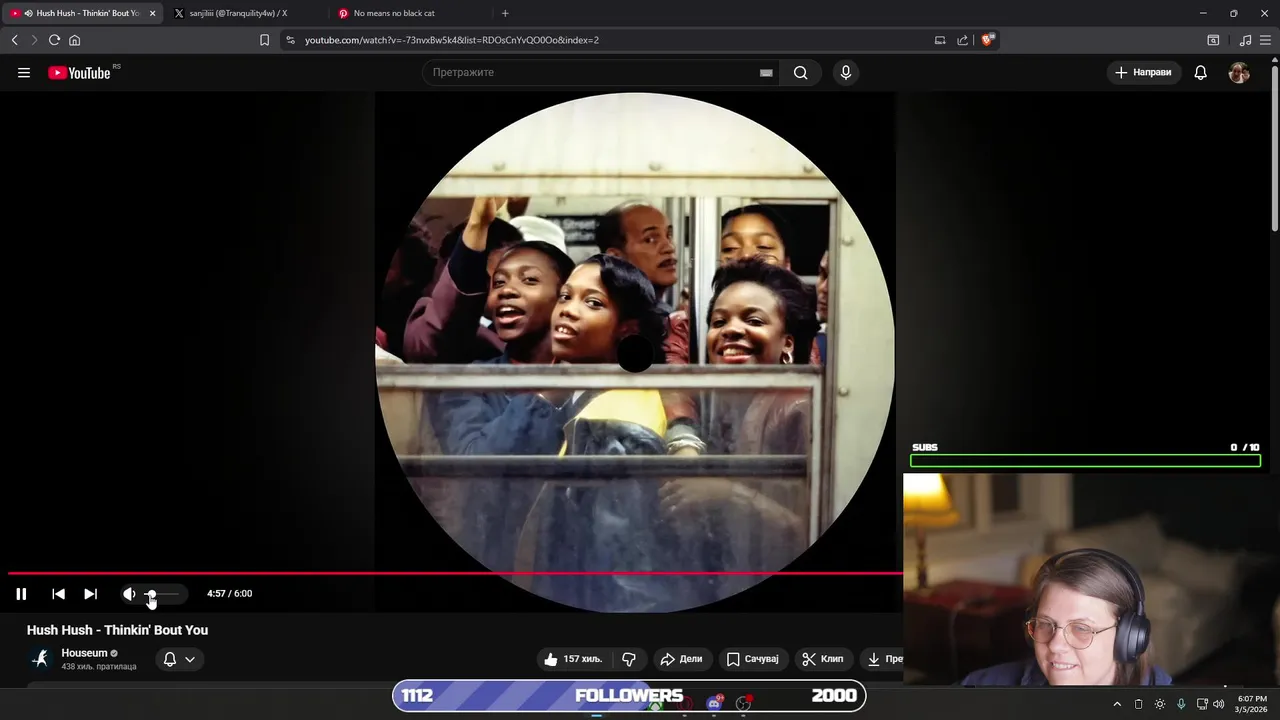The height and width of the screenshot is (720, 1280).
Task: Open the account avatar menu
Action: (1238, 73)
